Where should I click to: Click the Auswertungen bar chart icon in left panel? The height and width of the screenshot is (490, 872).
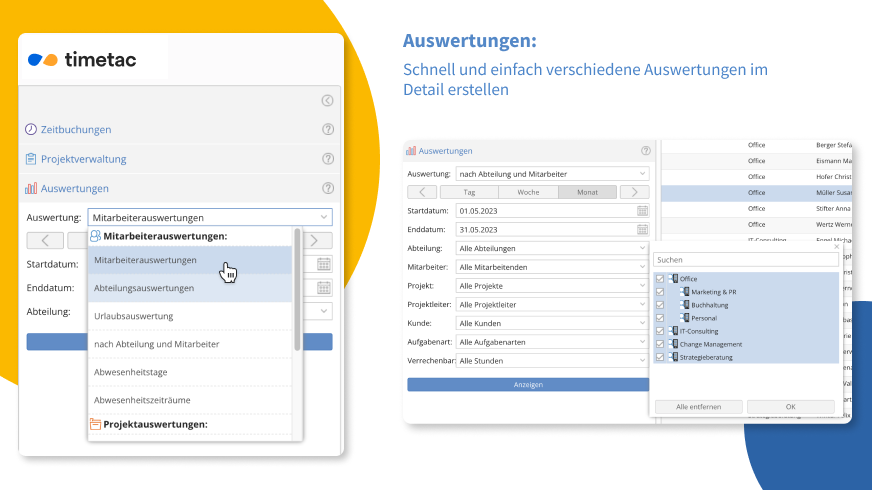(x=31, y=188)
